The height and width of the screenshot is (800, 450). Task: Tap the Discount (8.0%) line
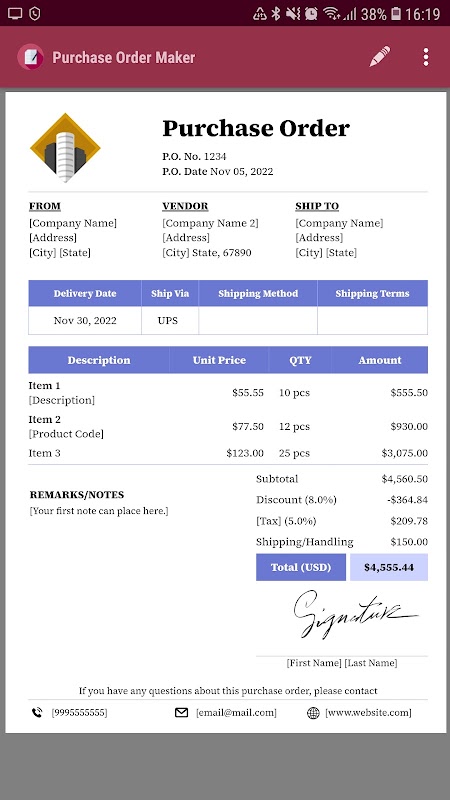click(342, 500)
